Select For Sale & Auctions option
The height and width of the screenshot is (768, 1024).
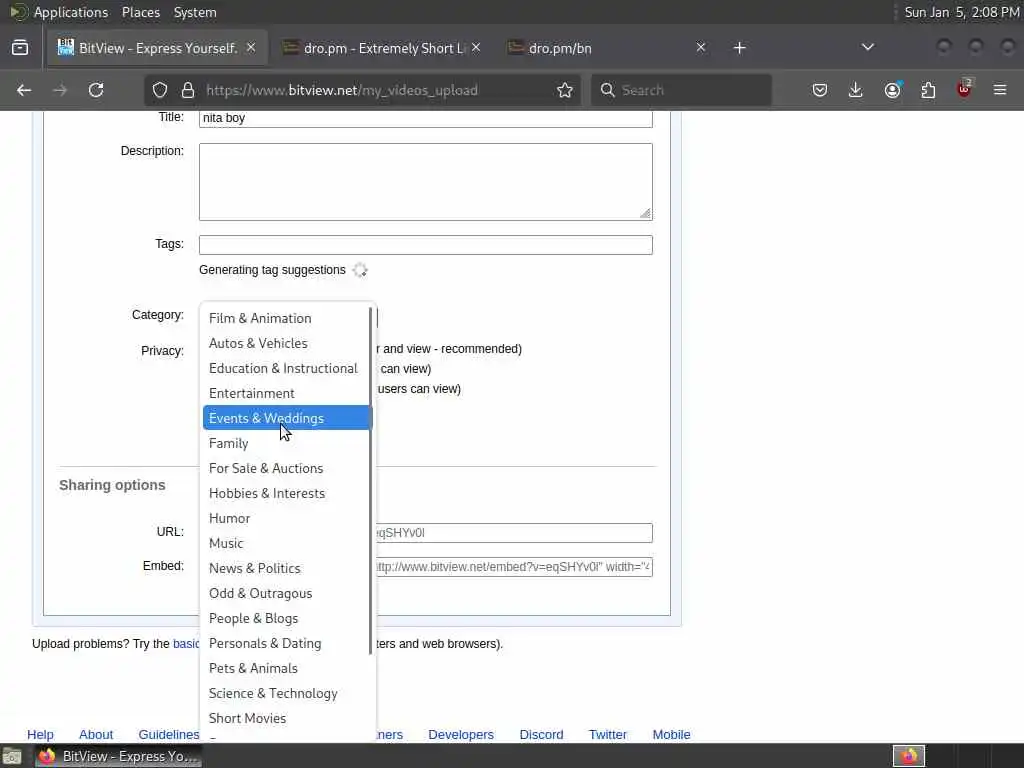click(287, 468)
